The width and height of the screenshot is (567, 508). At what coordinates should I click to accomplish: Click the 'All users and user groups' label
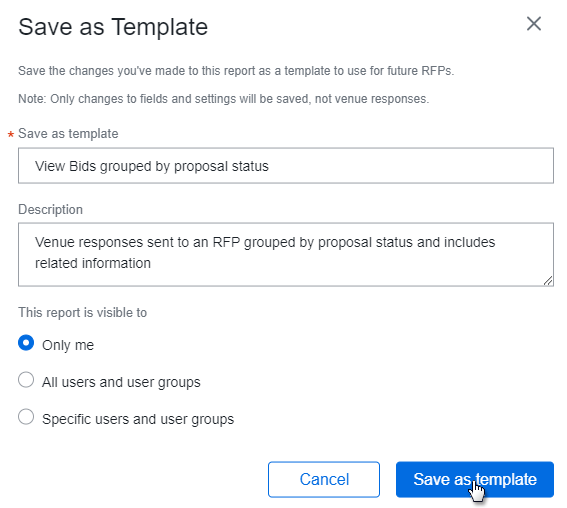click(121, 382)
